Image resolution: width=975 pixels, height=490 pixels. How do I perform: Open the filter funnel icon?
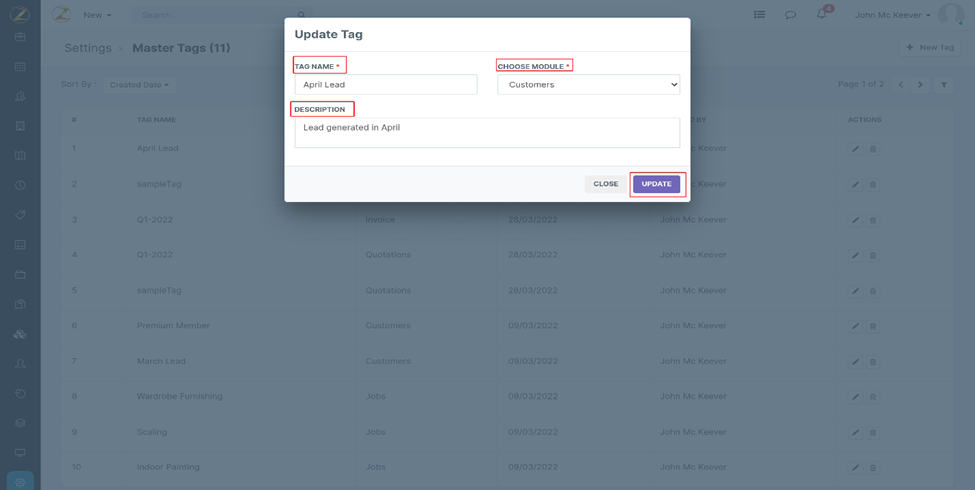point(944,85)
